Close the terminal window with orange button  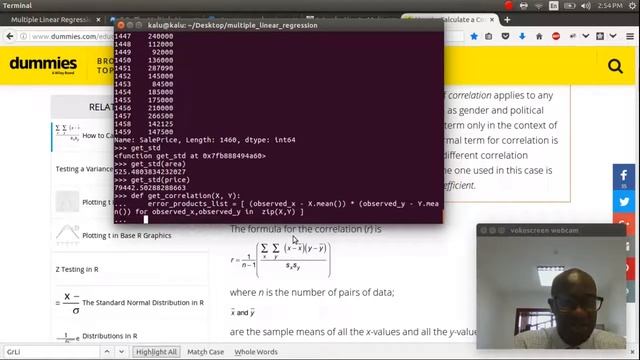[x=121, y=25]
